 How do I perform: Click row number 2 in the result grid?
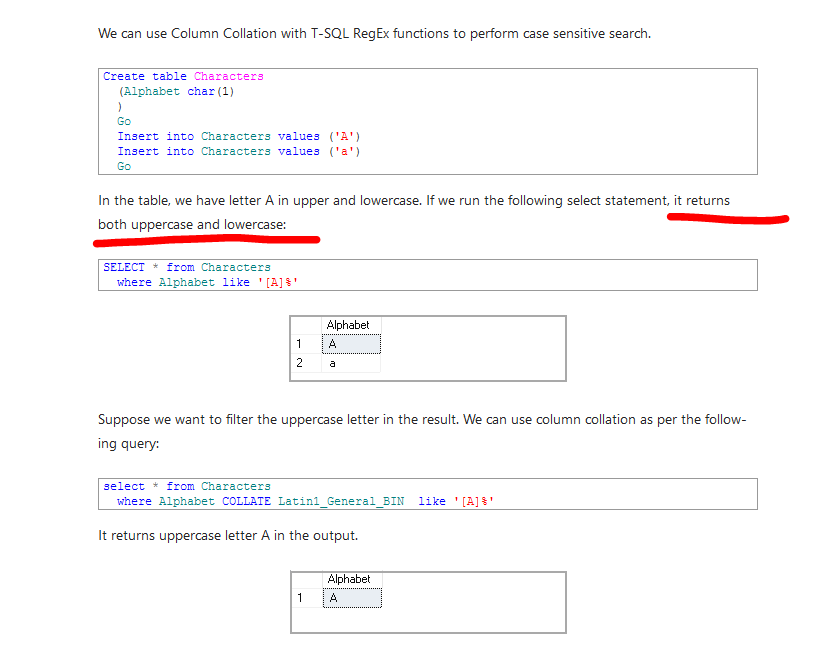[299, 363]
